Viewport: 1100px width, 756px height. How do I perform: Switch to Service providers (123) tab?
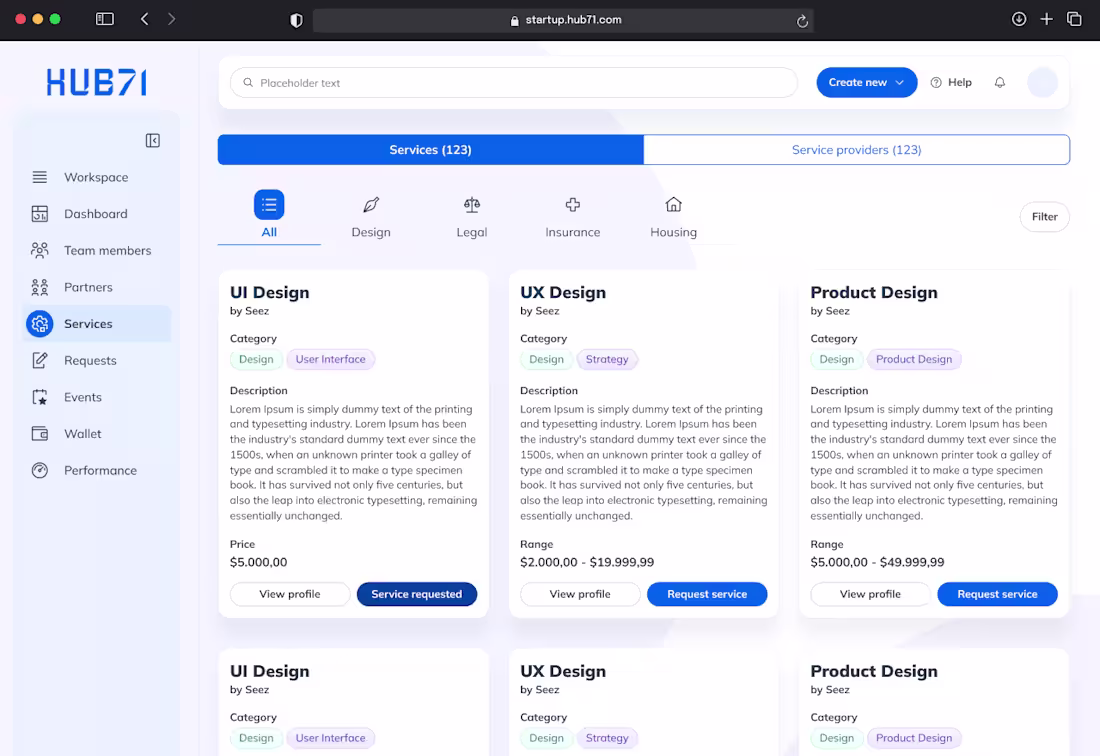tap(856, 149)
